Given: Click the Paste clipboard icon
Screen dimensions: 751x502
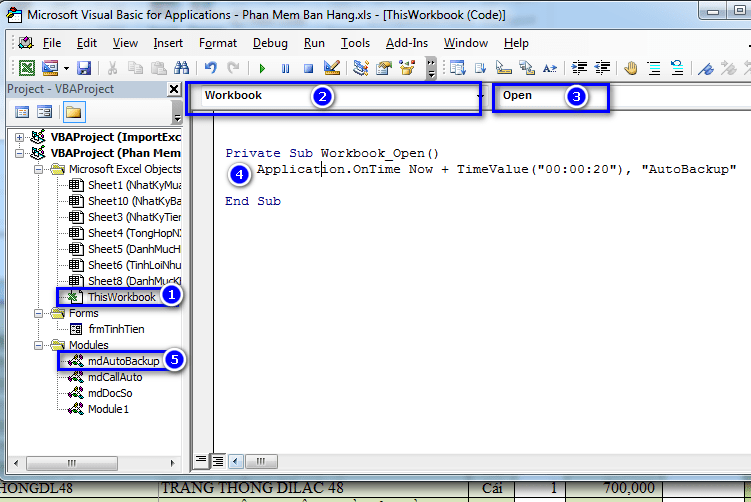Looking at the screenshot, I should point(159,68).
